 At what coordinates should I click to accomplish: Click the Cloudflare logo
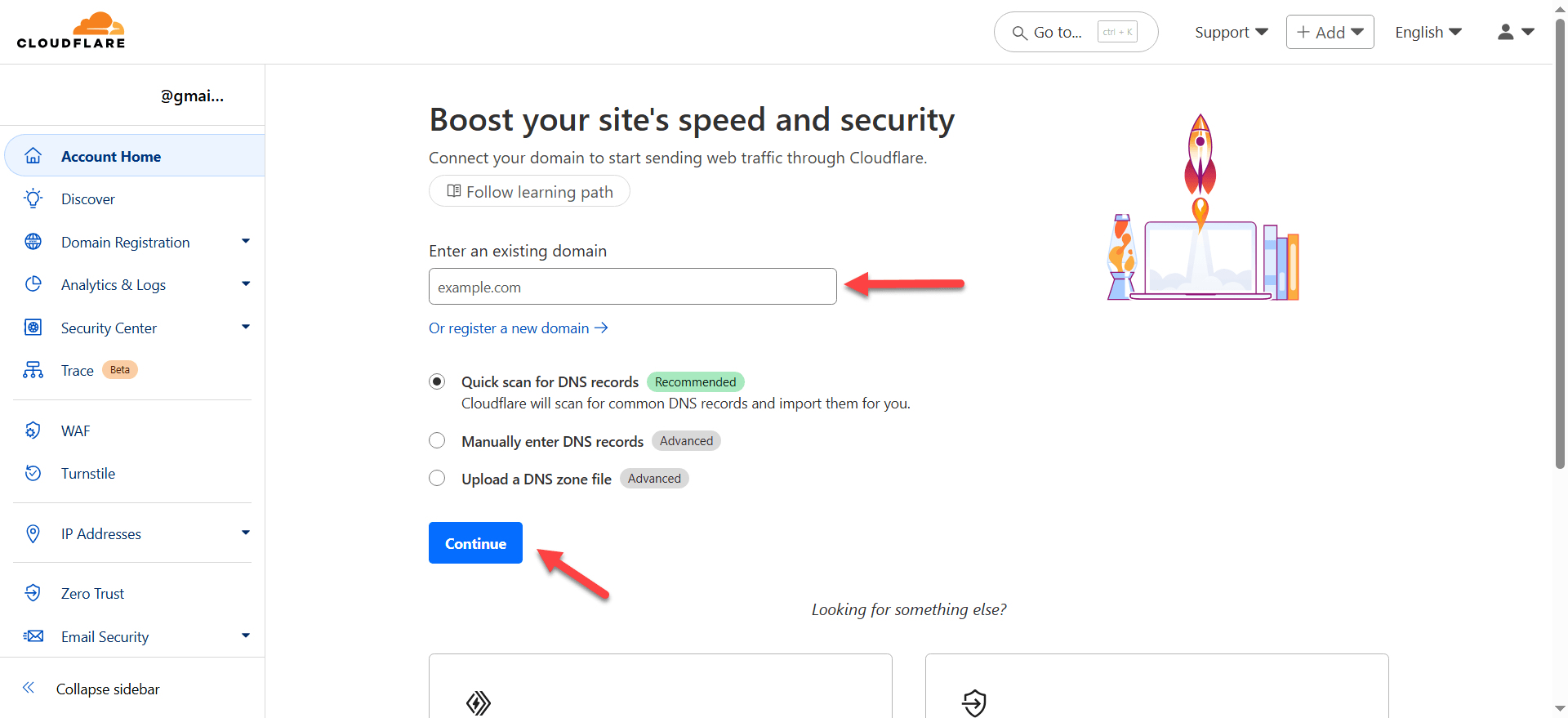point(71,31)
